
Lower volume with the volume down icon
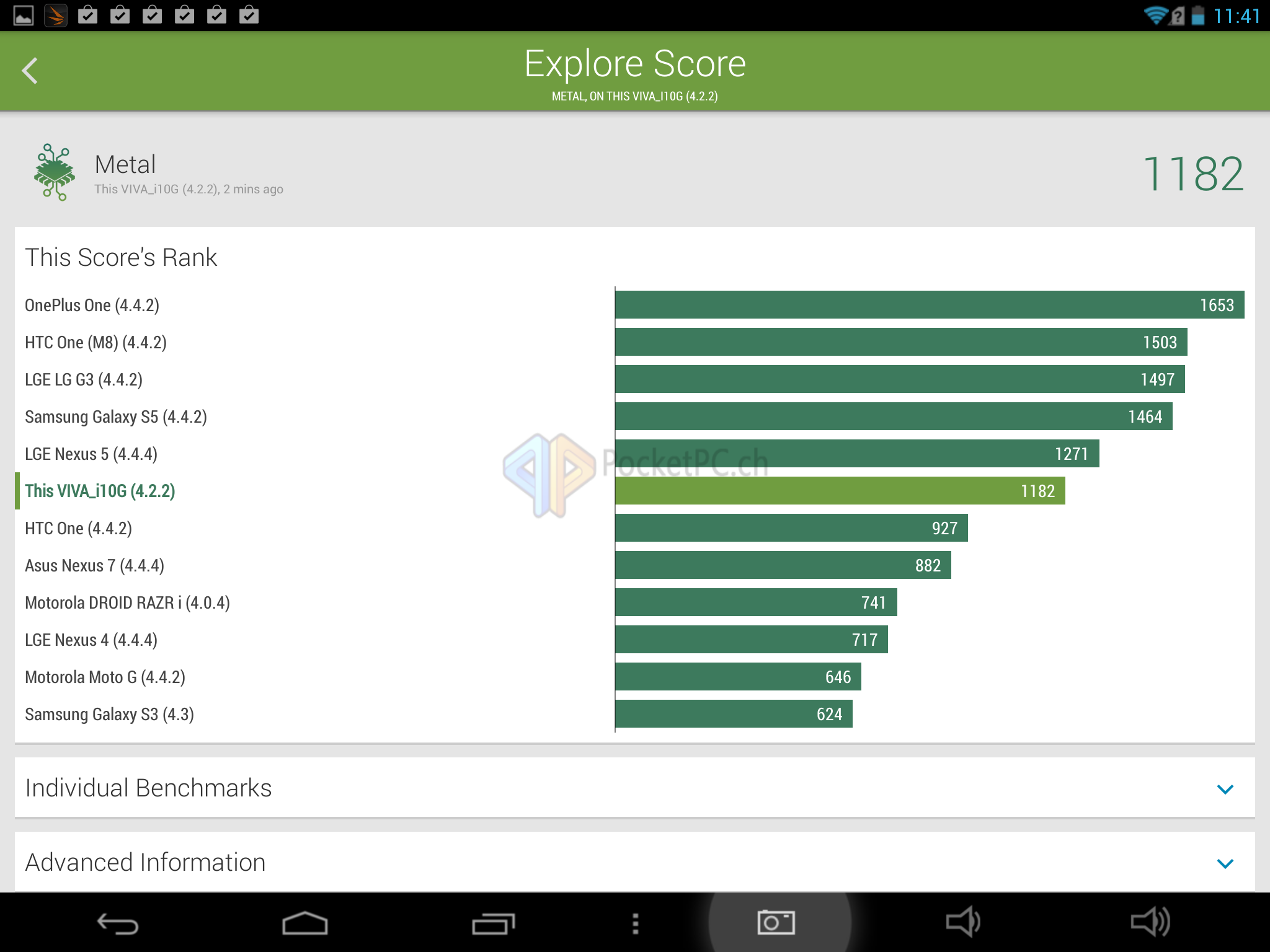click(x=963, y=922)
